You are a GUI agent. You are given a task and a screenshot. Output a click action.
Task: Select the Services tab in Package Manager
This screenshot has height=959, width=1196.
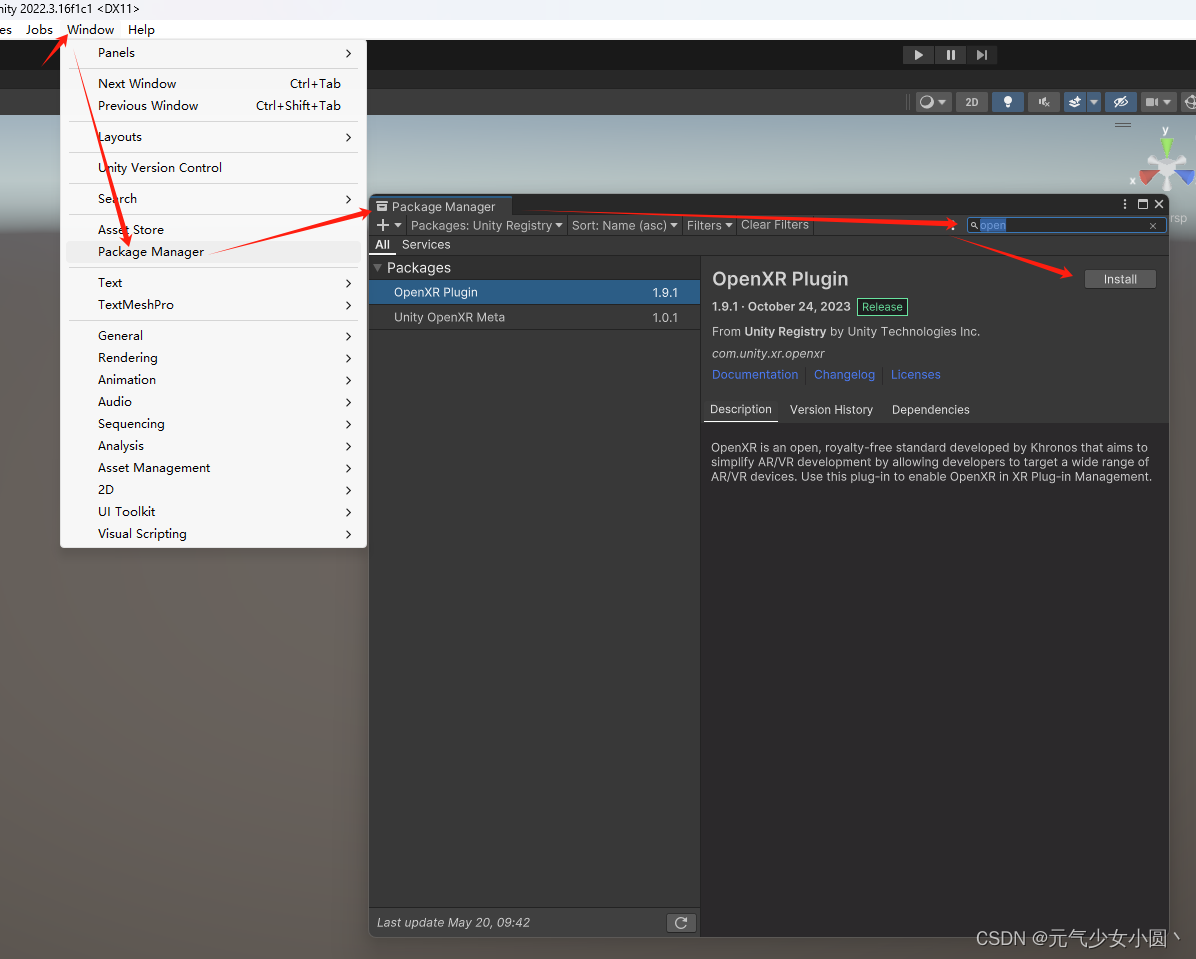pos(426,245)
